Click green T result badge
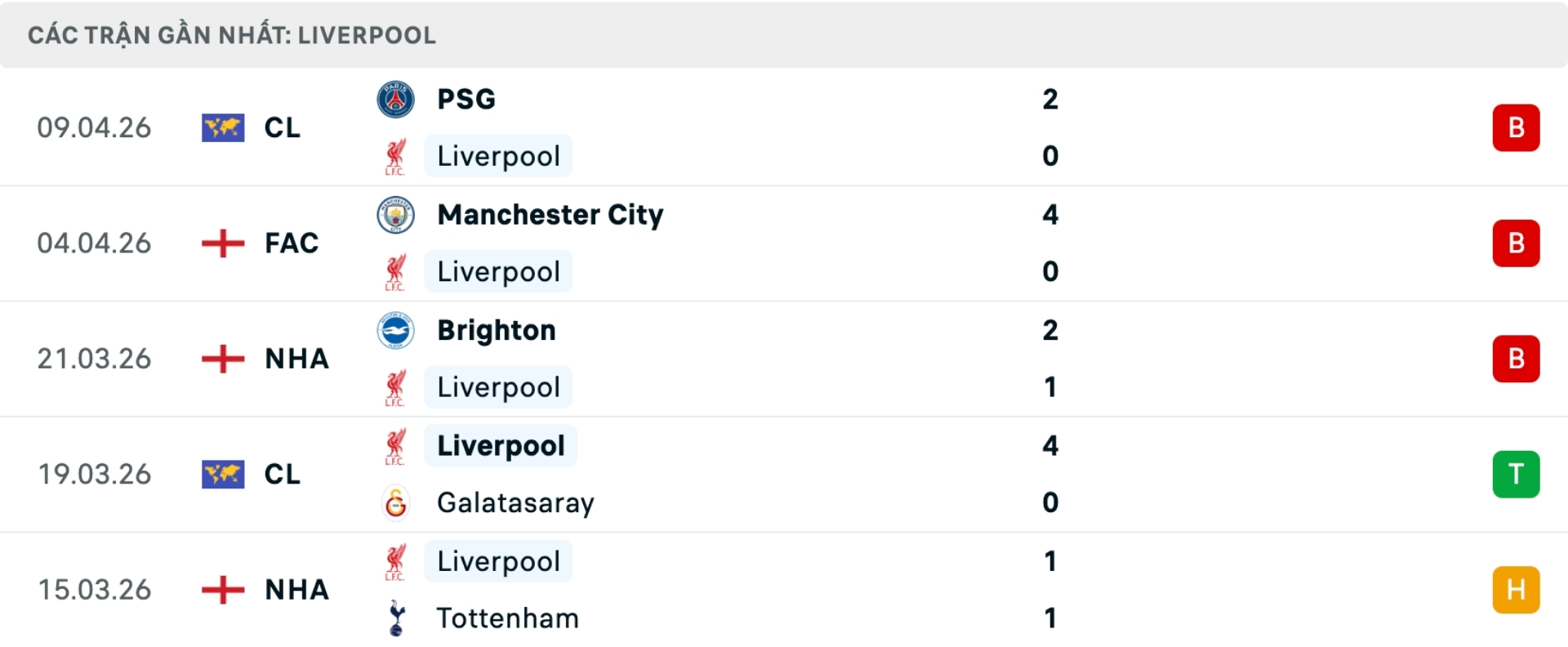 click(x=1516, y=475)
